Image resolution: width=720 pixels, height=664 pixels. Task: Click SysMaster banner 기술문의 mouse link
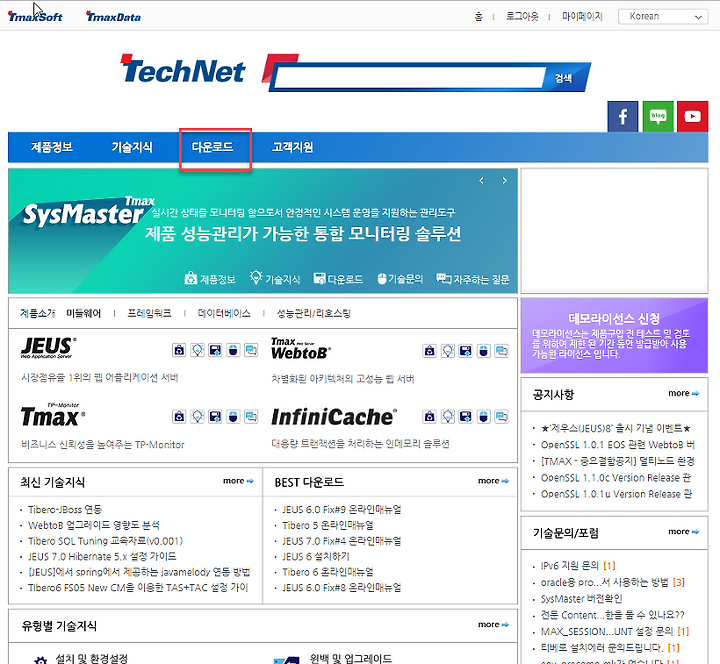[x=399, y=278]
